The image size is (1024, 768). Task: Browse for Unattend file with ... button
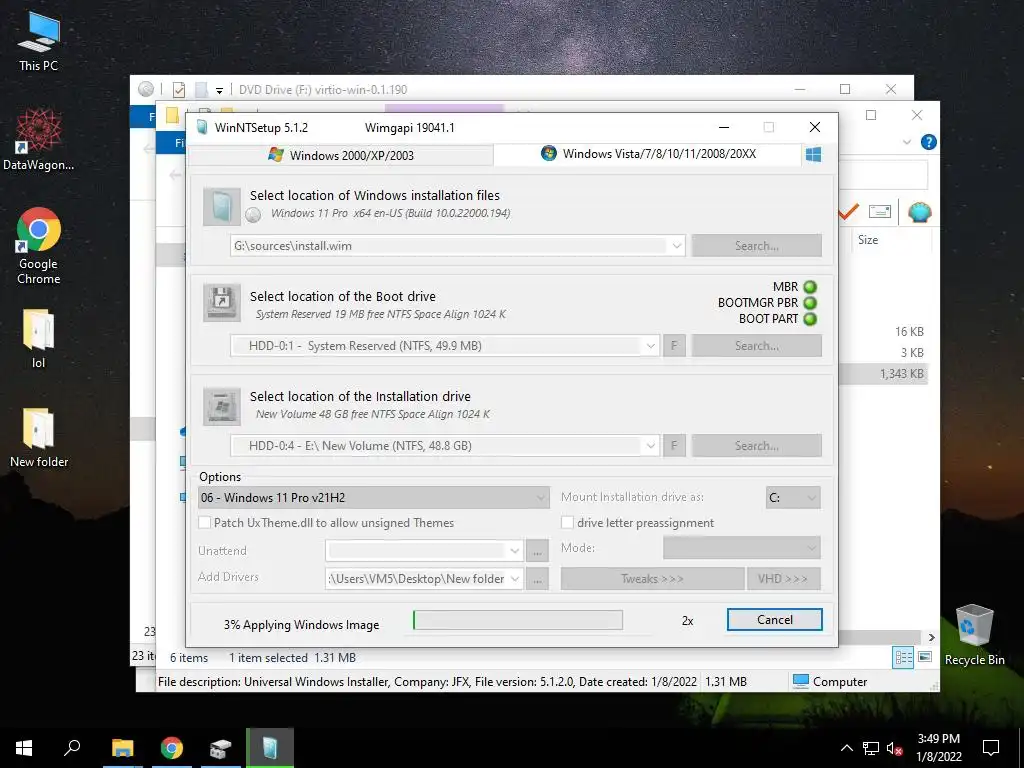coord(537,551)
